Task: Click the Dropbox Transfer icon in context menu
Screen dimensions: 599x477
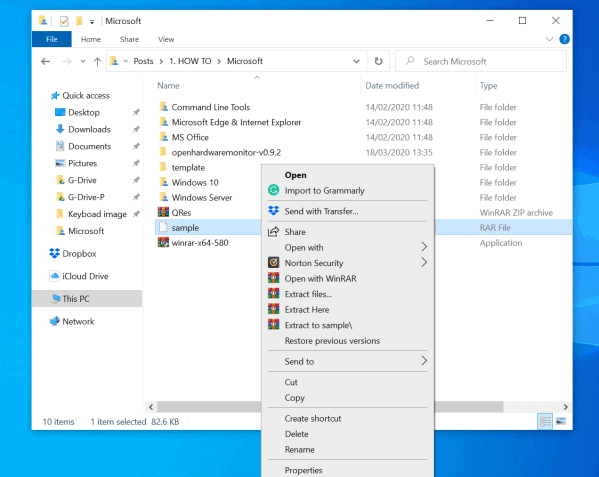Action: click(274, 210)
